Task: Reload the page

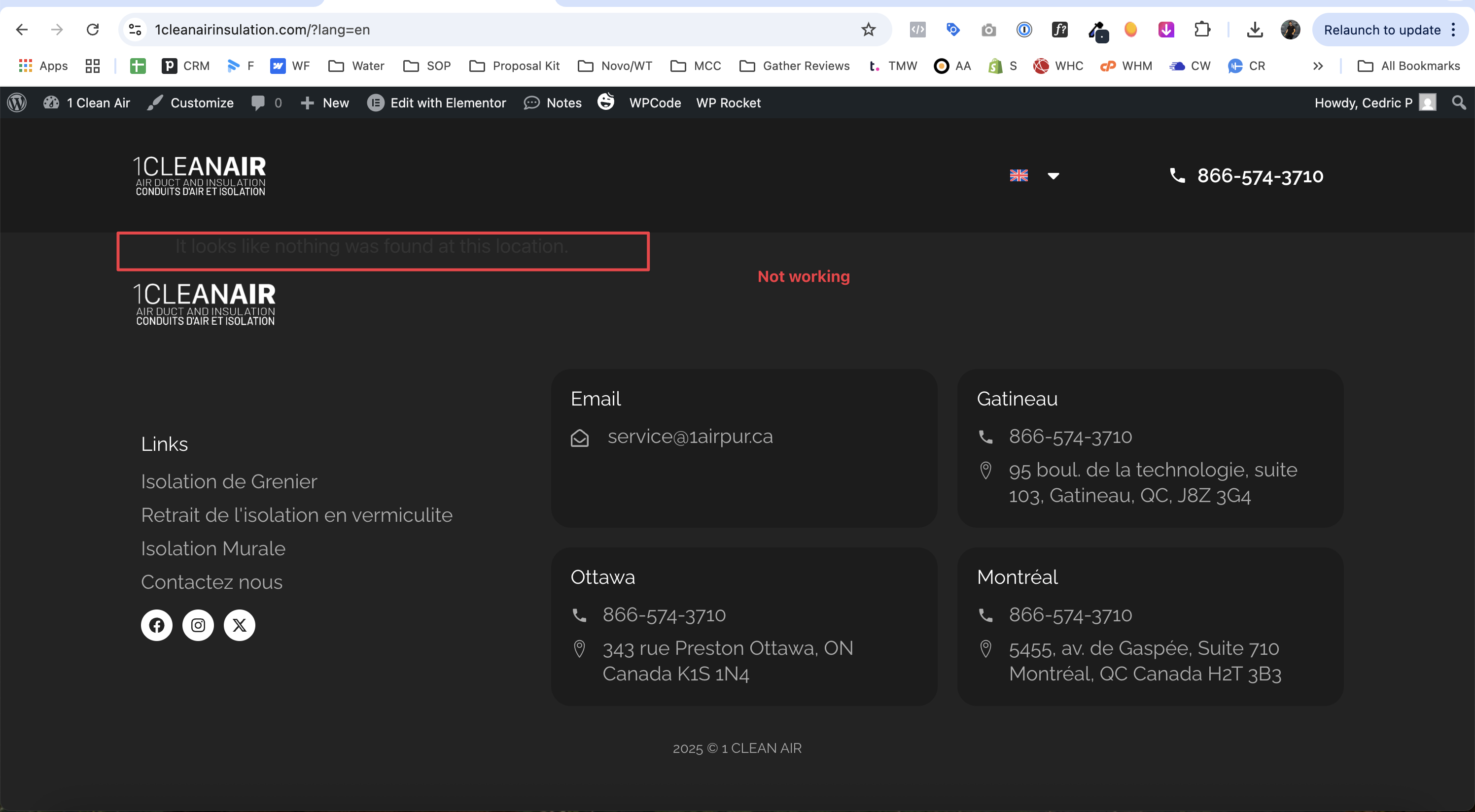Action: (x=93, y=30)
